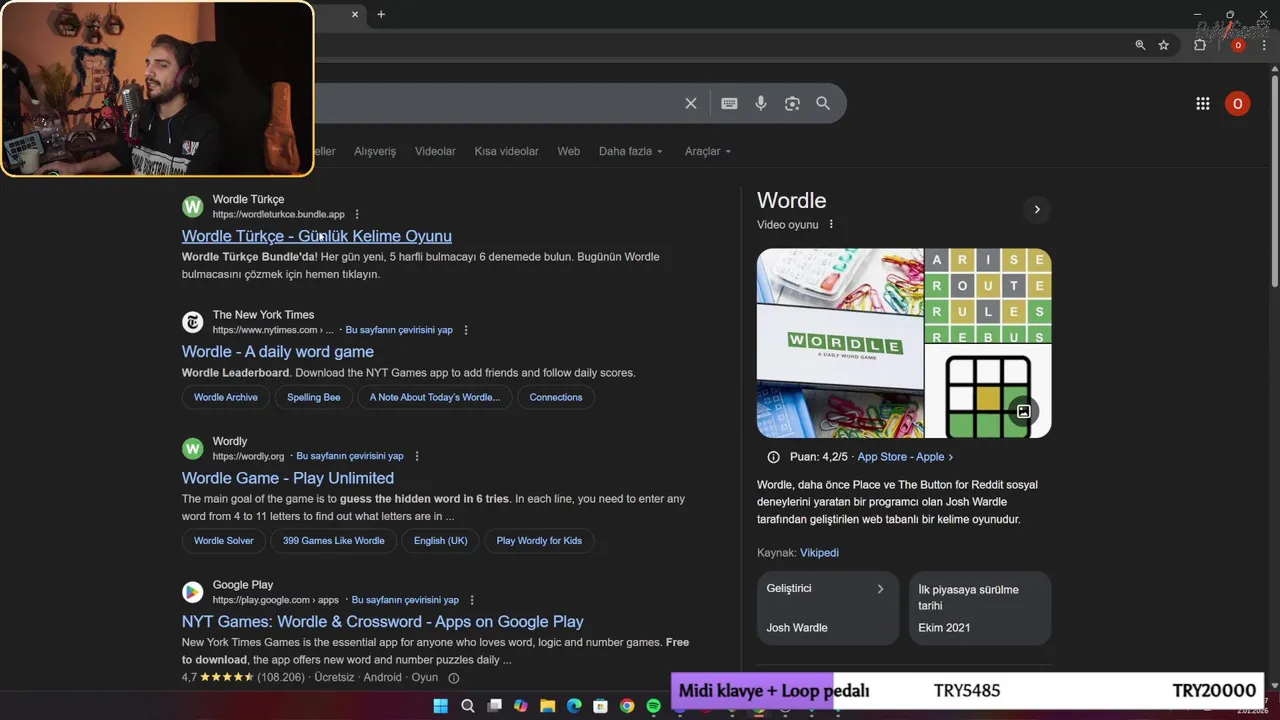1280x720 pixels.
Task: Open Wordle Türkçe - Günlük Kelime Oyunu link
Action: pos(317,236)
